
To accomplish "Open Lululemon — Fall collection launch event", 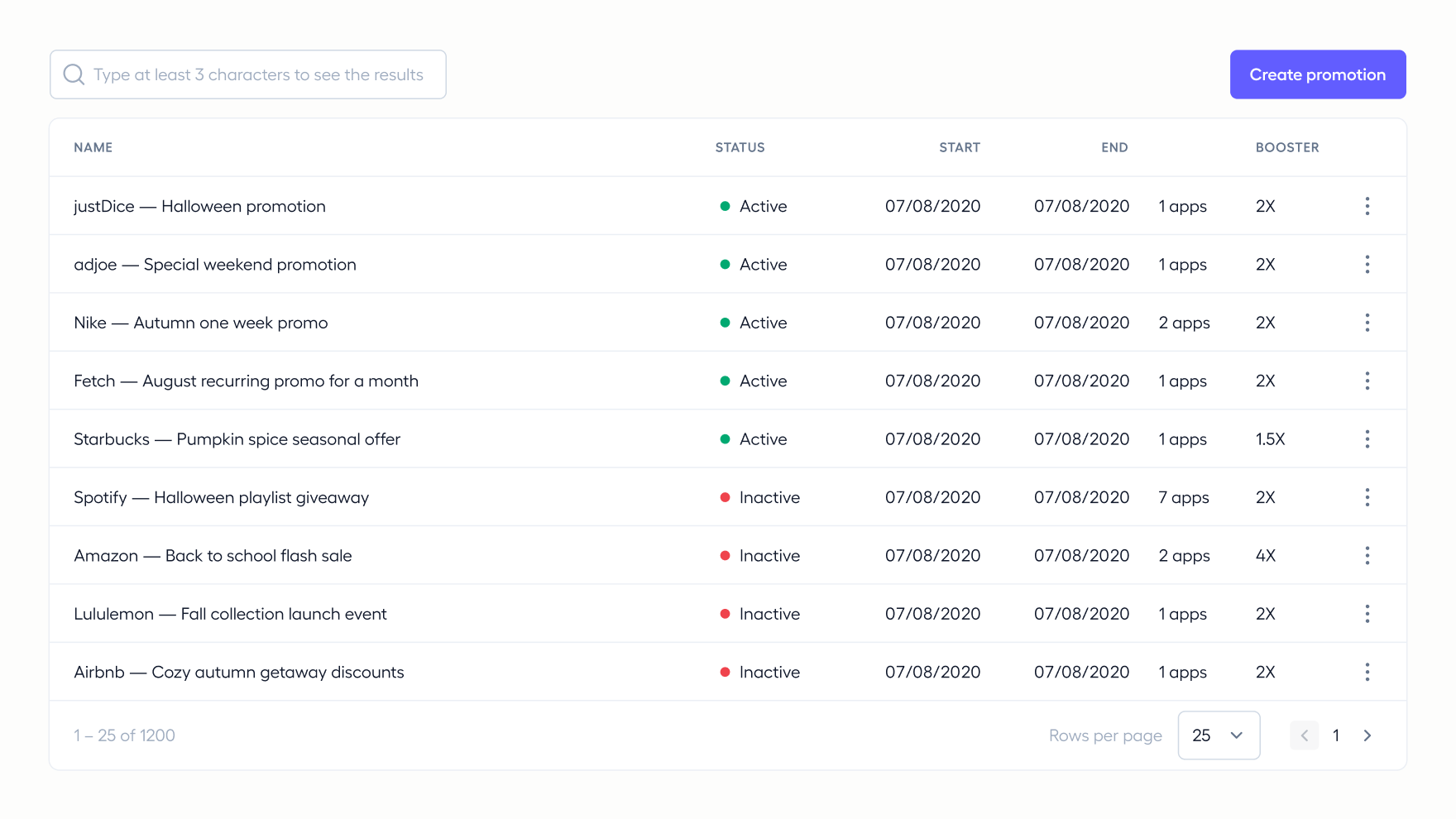I will click(230, 614).
